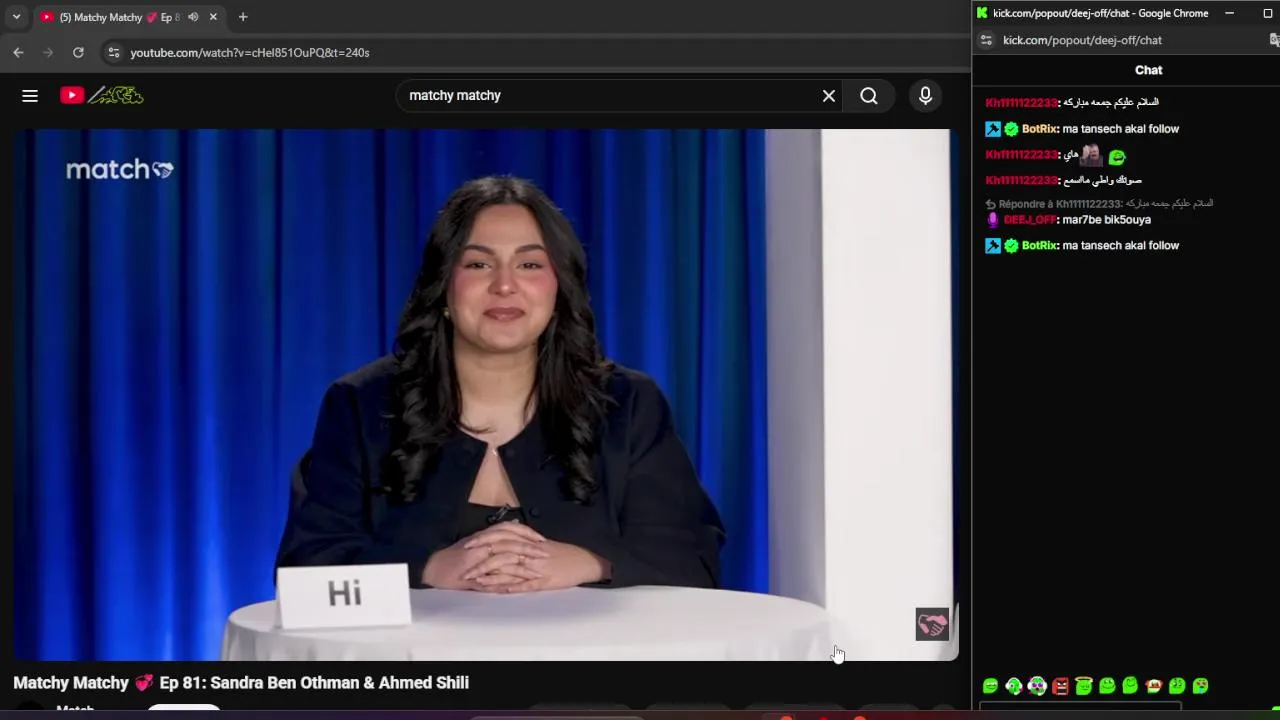Viewport: 1280px width, 720px height.
Task: Start voice search with the microphone button
Action: tap(925, 95)
